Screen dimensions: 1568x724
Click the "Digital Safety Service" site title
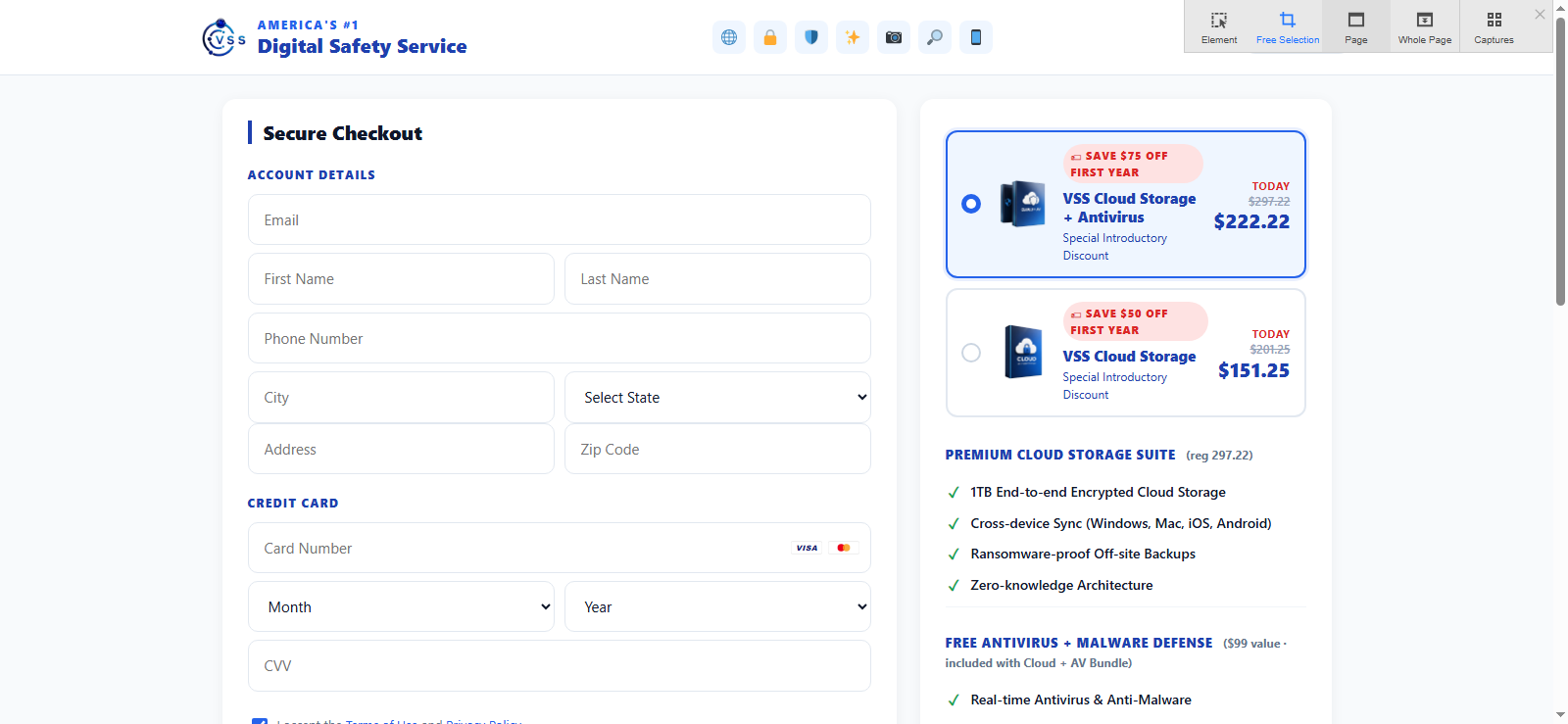362,46
